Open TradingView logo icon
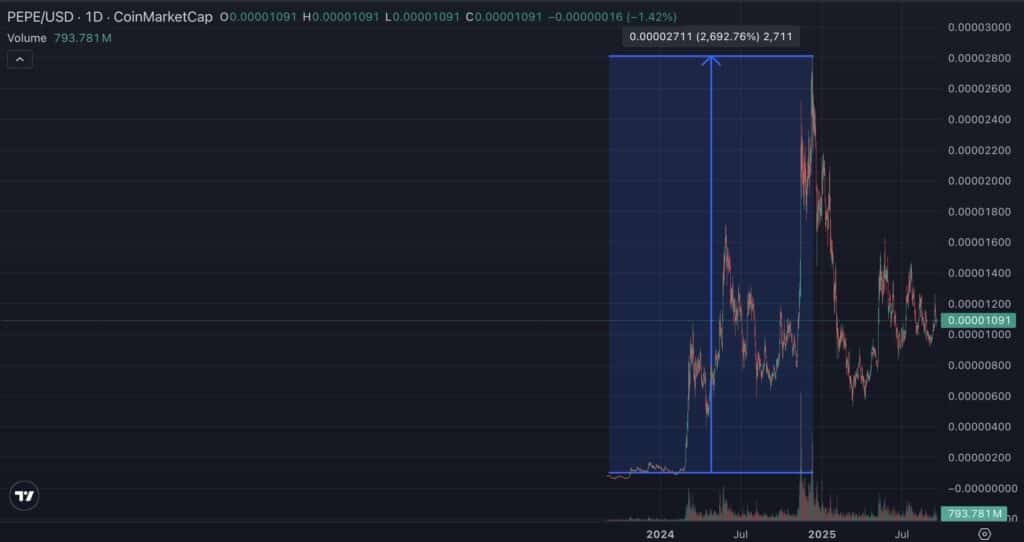Image resolution: width=1024 pixels, height=542 pixels. (24, 496)
